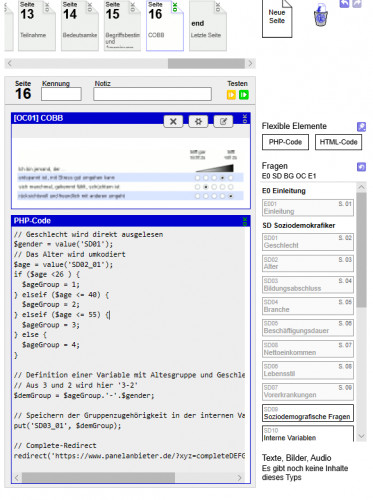Image resolution: width=373 pixels, height=500 pixels.
Task: Remove the [OC01] COBB question with the X button
Action: click(173, 121)
